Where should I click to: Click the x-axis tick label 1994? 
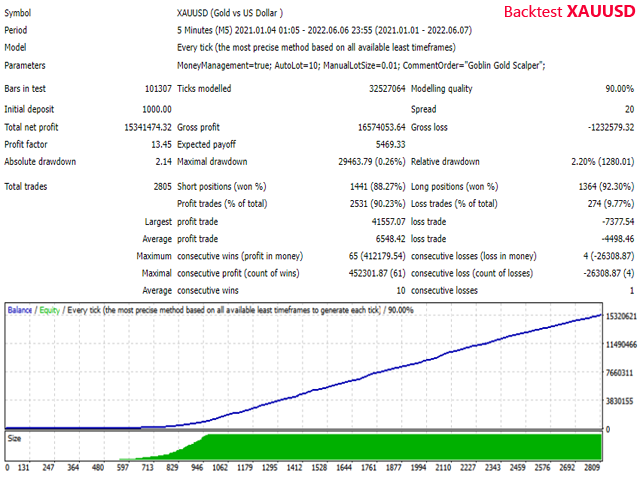coord(418,467)
